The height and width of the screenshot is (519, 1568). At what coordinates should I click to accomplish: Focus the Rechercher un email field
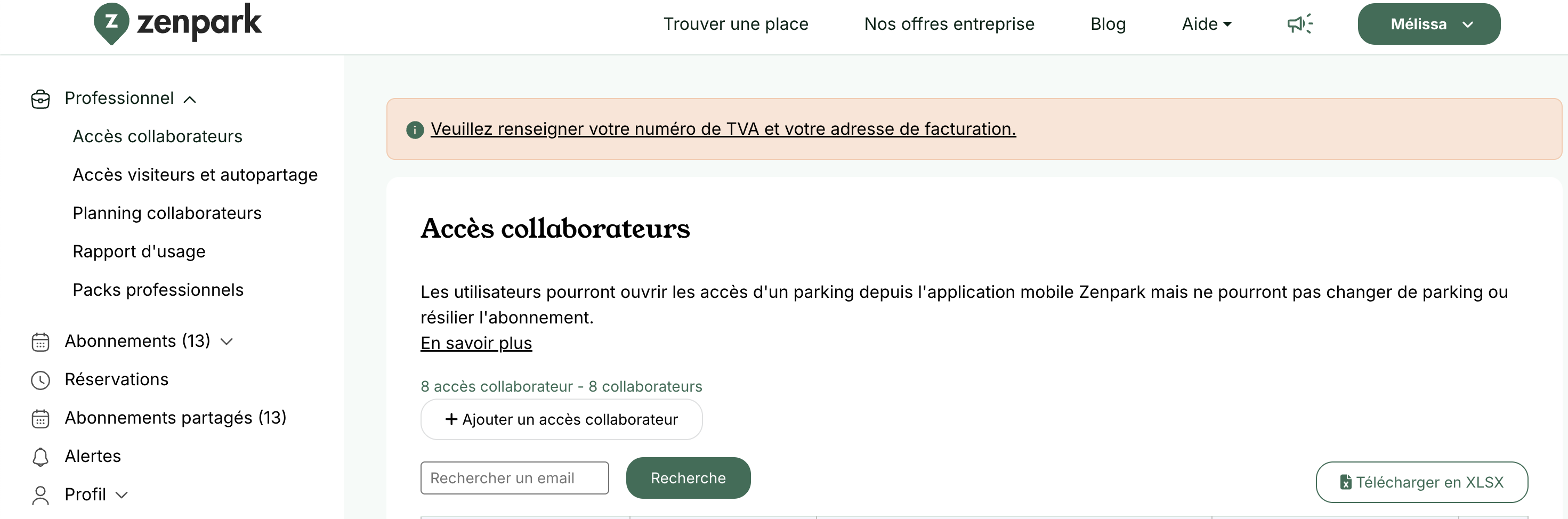(x=514, y=478)
